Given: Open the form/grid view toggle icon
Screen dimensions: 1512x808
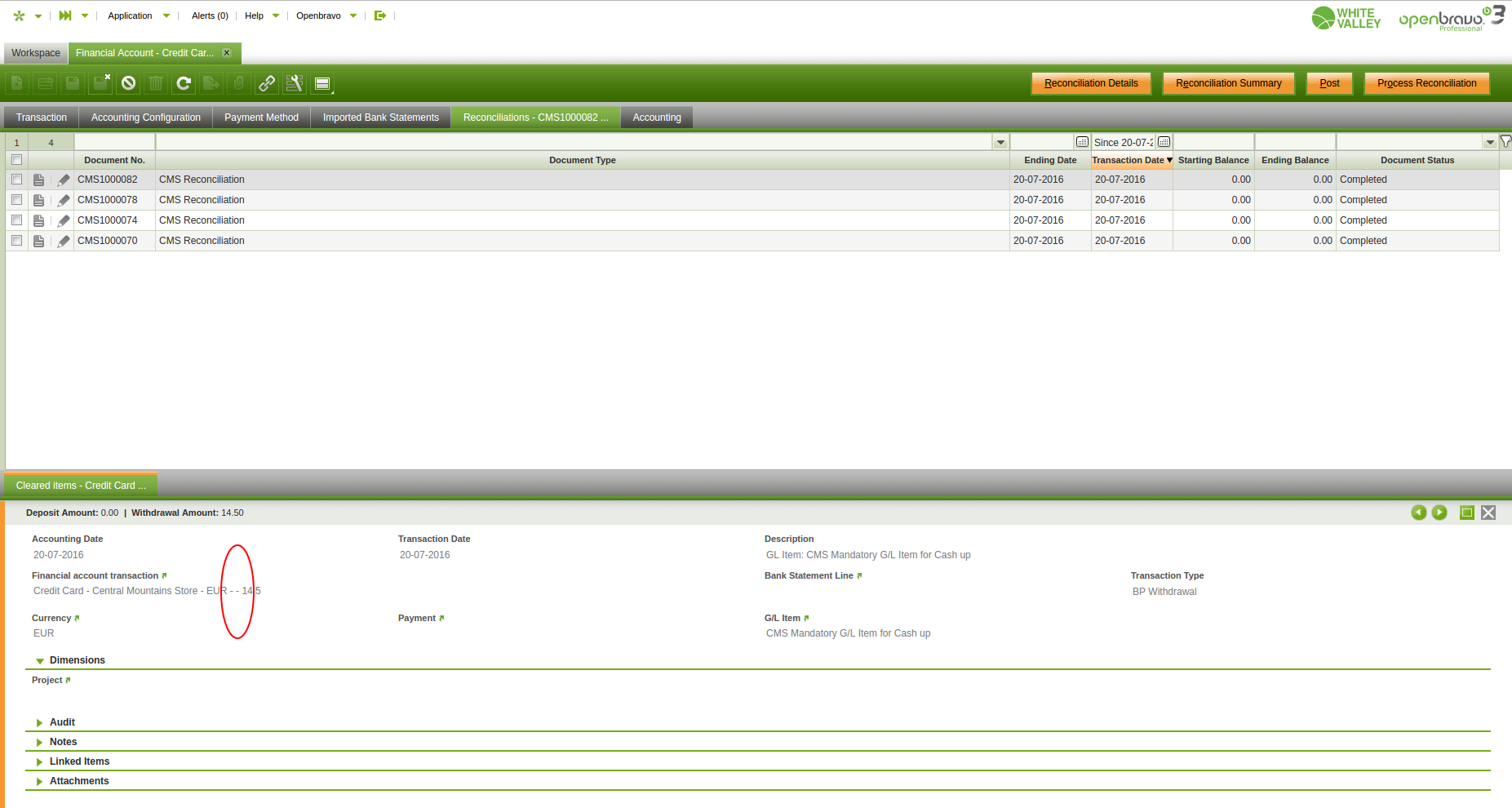Looking at the screenshot, I should (x=322, y=83).
